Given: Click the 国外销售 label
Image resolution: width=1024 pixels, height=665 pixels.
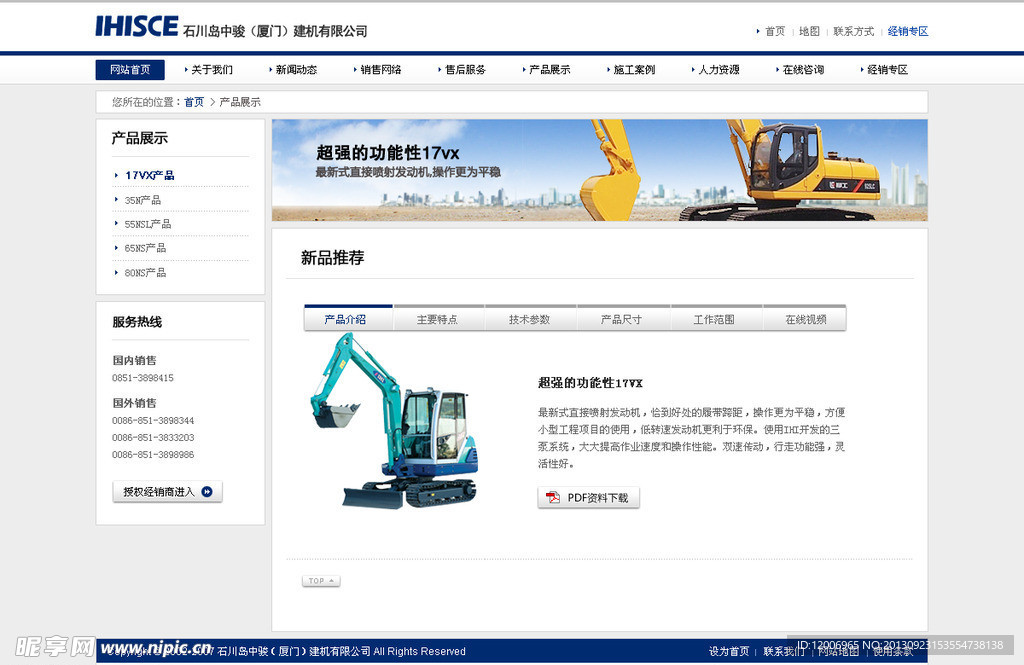Looking at the screenshot, I should point(135,403).
